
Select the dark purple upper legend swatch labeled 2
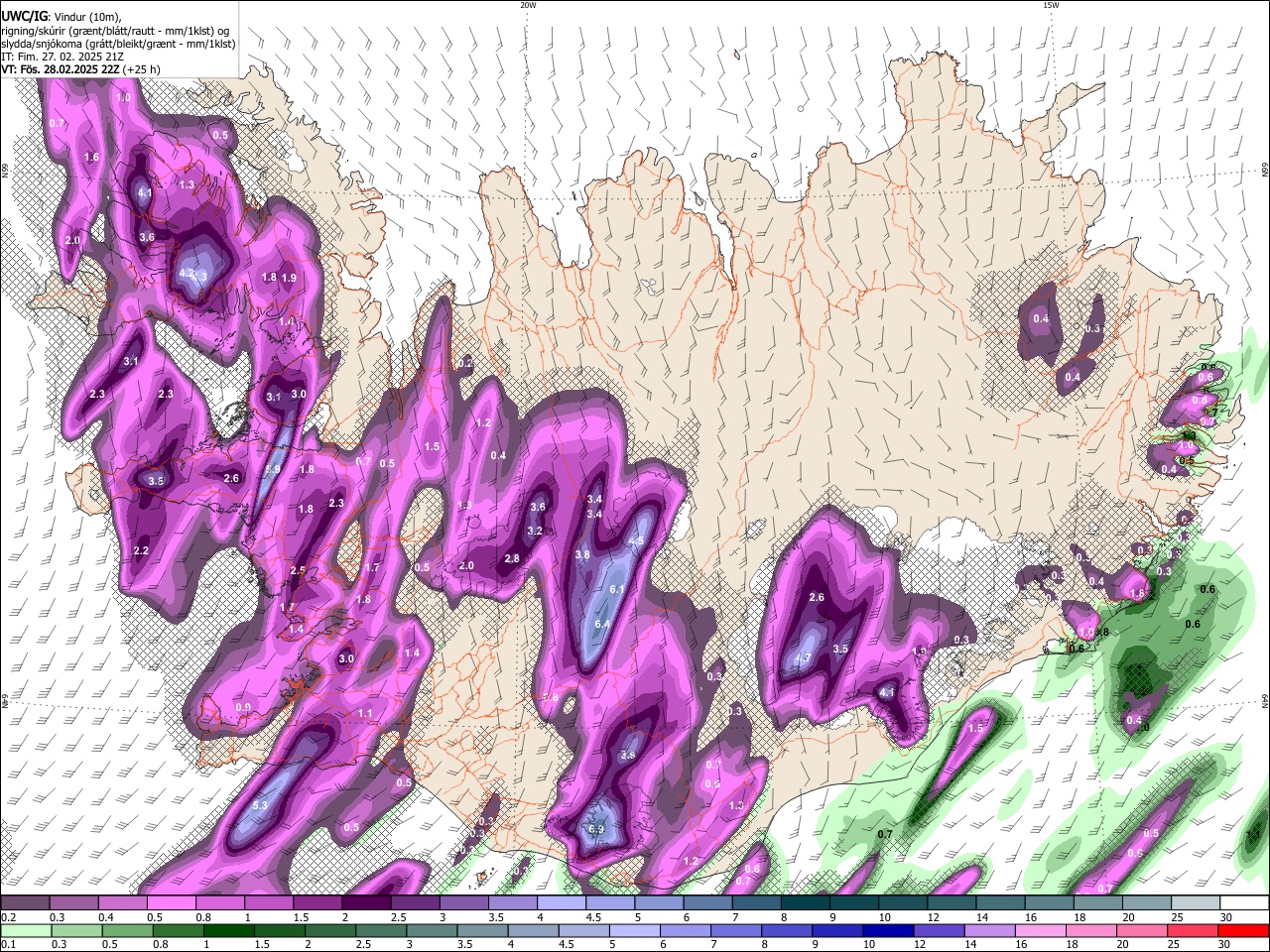366,903
